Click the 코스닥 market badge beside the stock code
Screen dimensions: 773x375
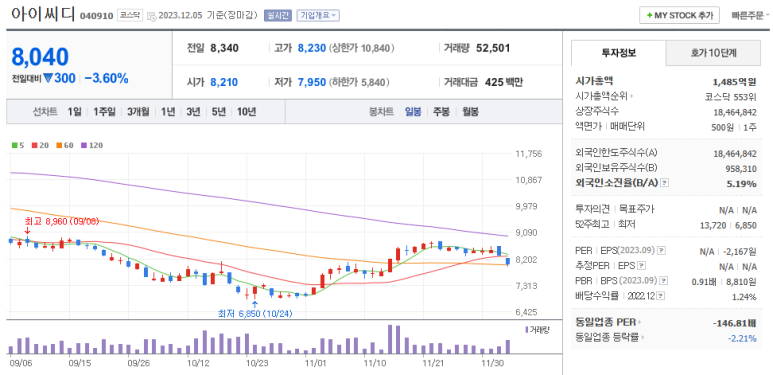[130, 15]
